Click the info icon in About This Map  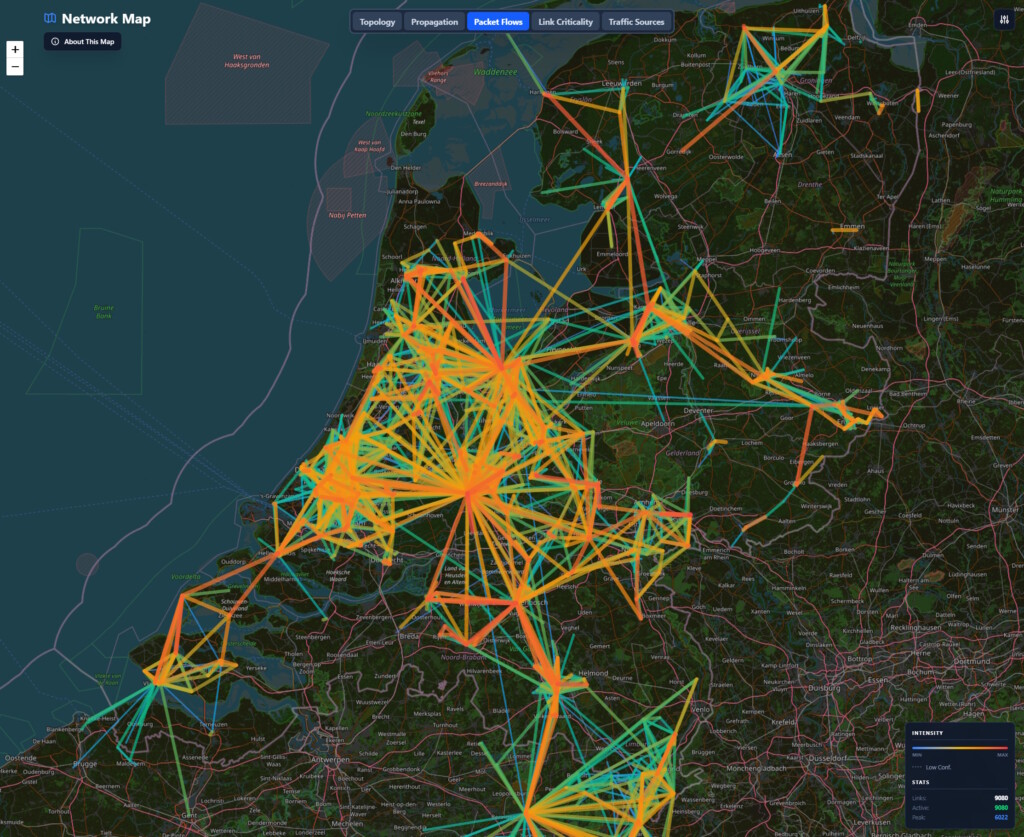click(55, 42)
